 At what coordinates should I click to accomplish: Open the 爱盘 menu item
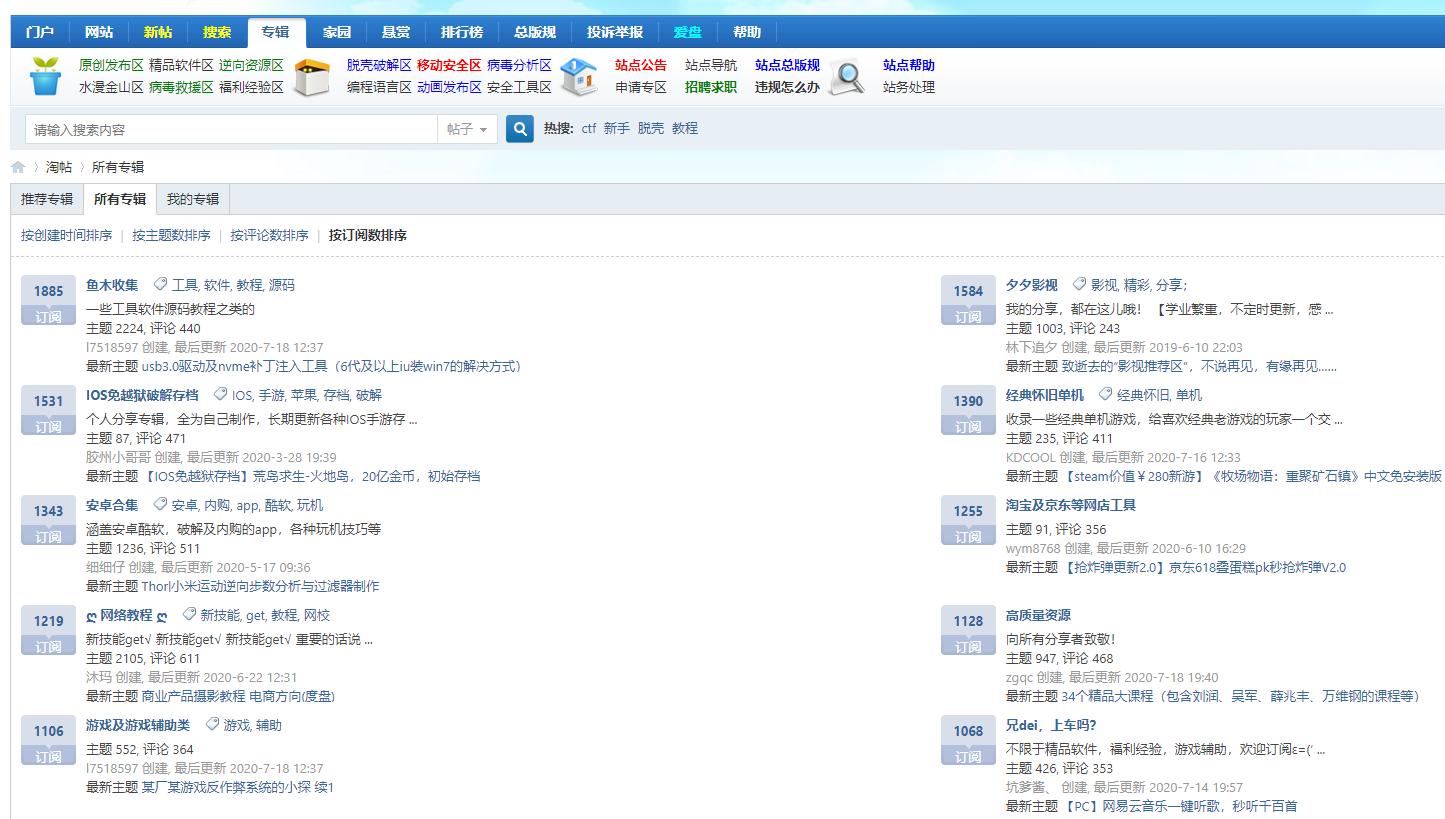pyautogui.click(x=688, y=31)
